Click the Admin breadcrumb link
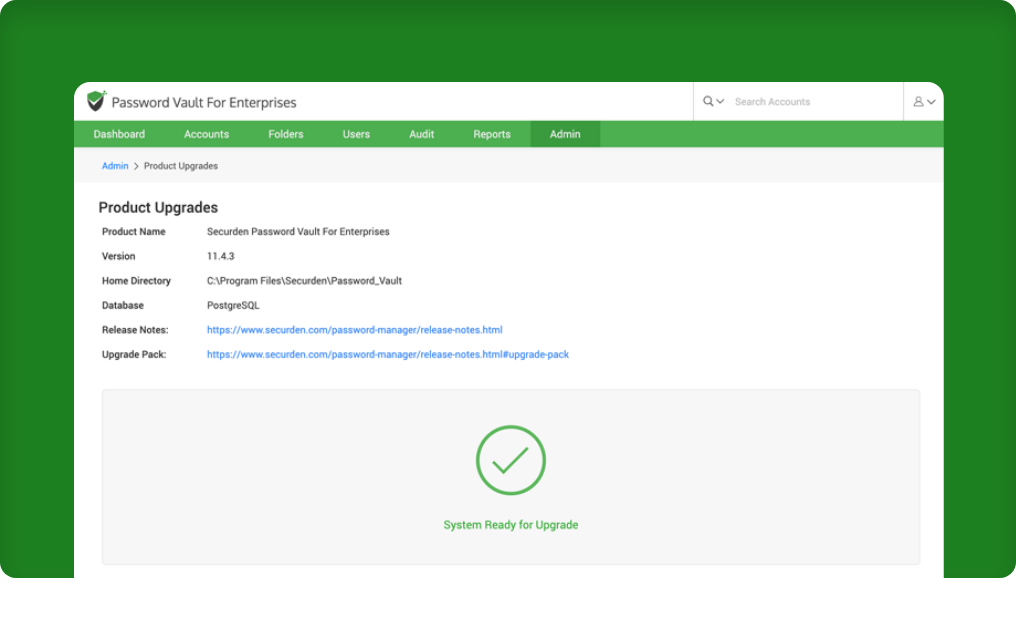Image resolution: width=1016 pixels, height=618 pixels. click(115, 166)
